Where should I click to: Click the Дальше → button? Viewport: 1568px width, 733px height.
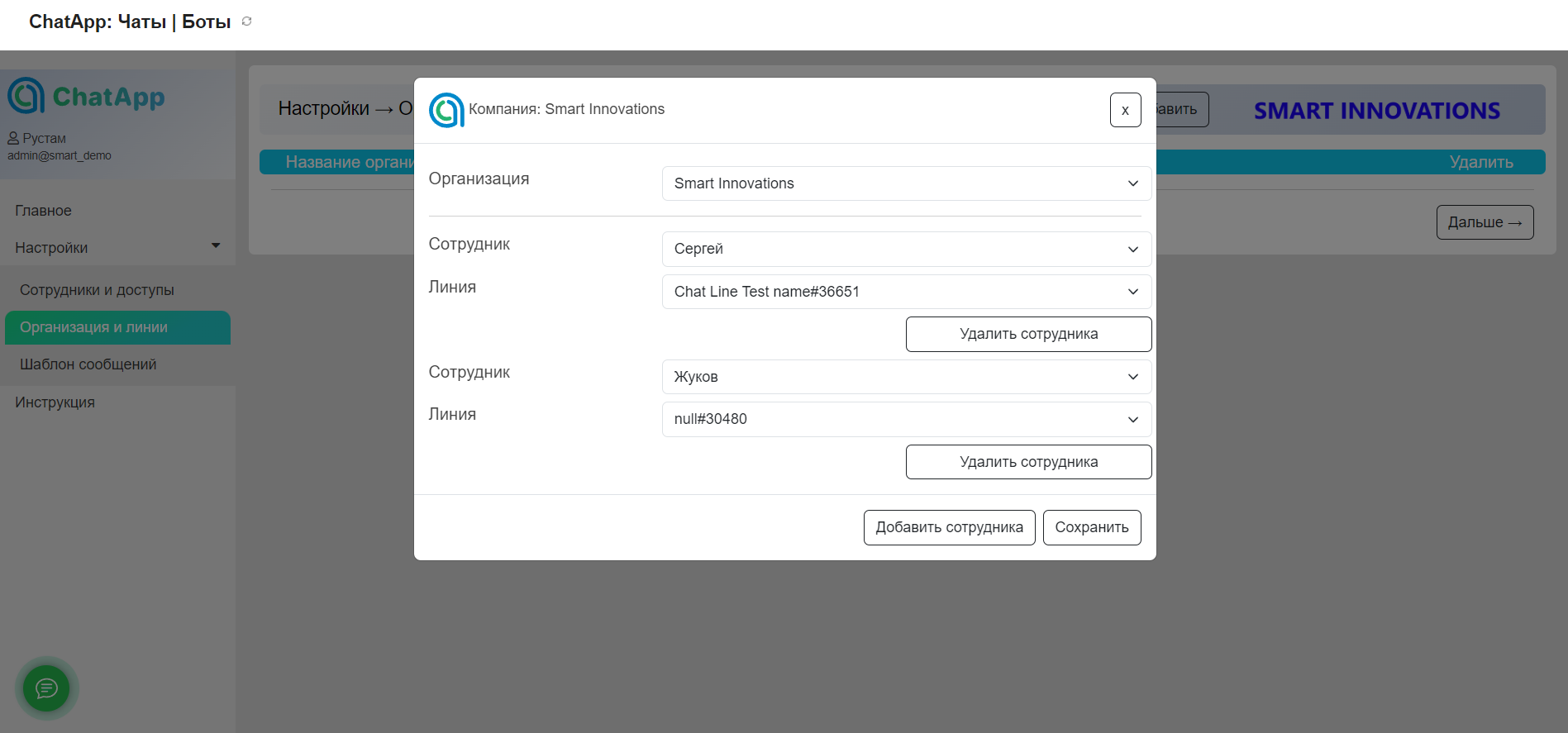click(1485, 222)
